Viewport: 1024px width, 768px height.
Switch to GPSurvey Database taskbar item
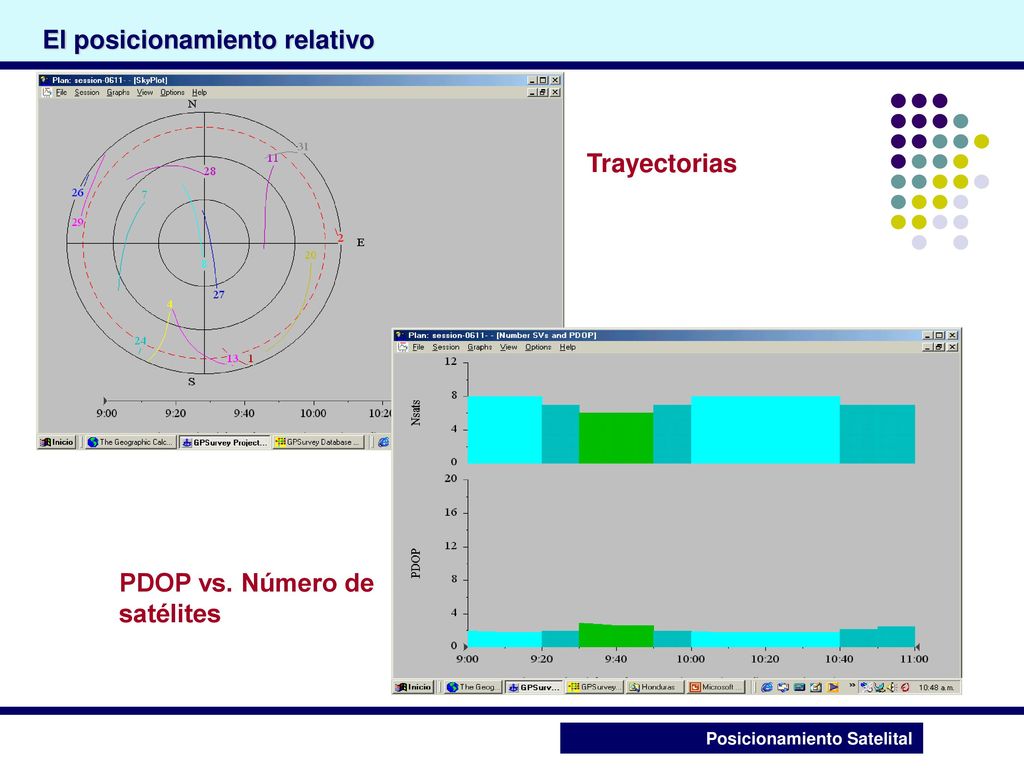(x=318, y=442)
